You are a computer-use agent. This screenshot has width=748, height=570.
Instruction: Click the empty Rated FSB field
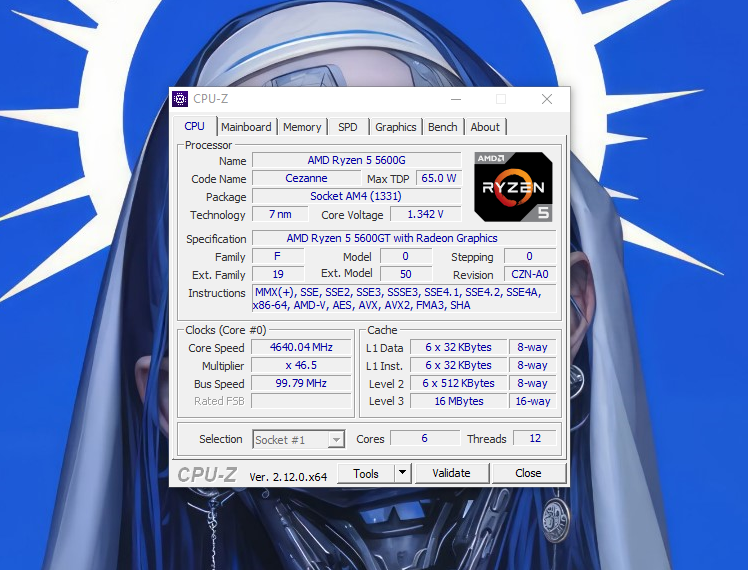pos(301,401)
